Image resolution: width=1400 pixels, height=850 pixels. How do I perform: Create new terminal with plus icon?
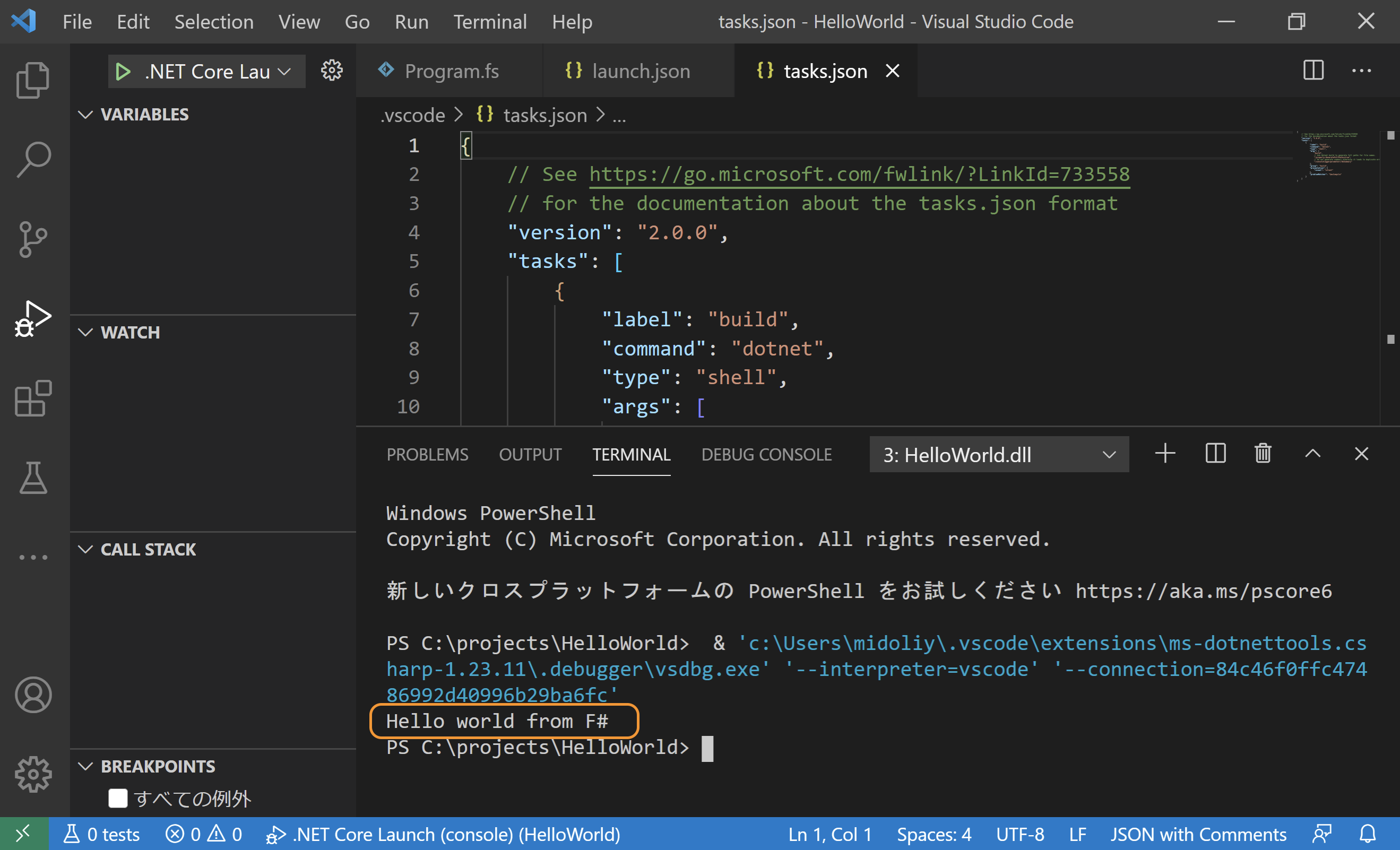tap(1165, 454)
